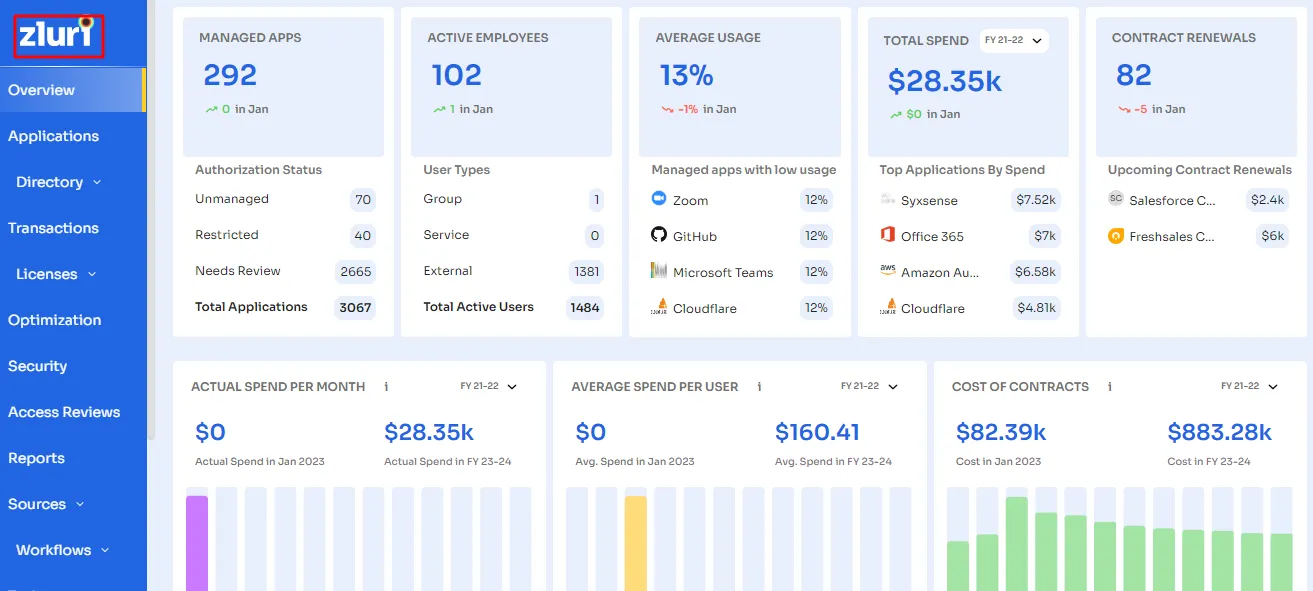
Task: Select Overview in the sidebar
Action: (x=72, y=90)
